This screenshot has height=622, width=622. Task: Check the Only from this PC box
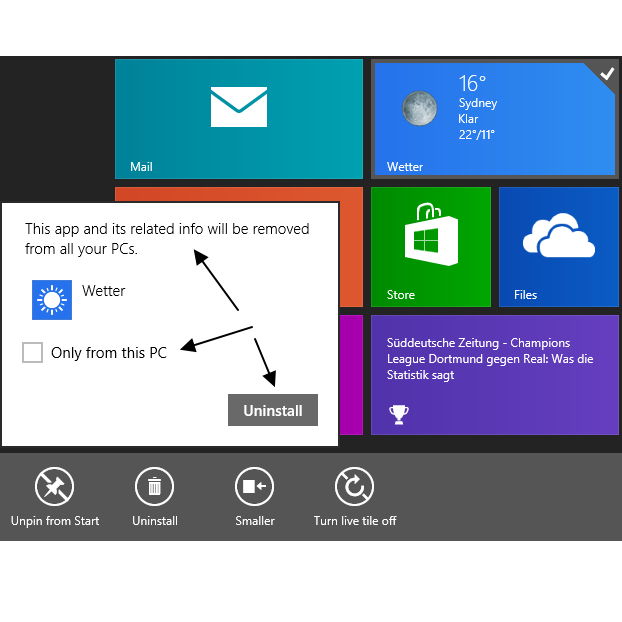[x=33, y=352]
